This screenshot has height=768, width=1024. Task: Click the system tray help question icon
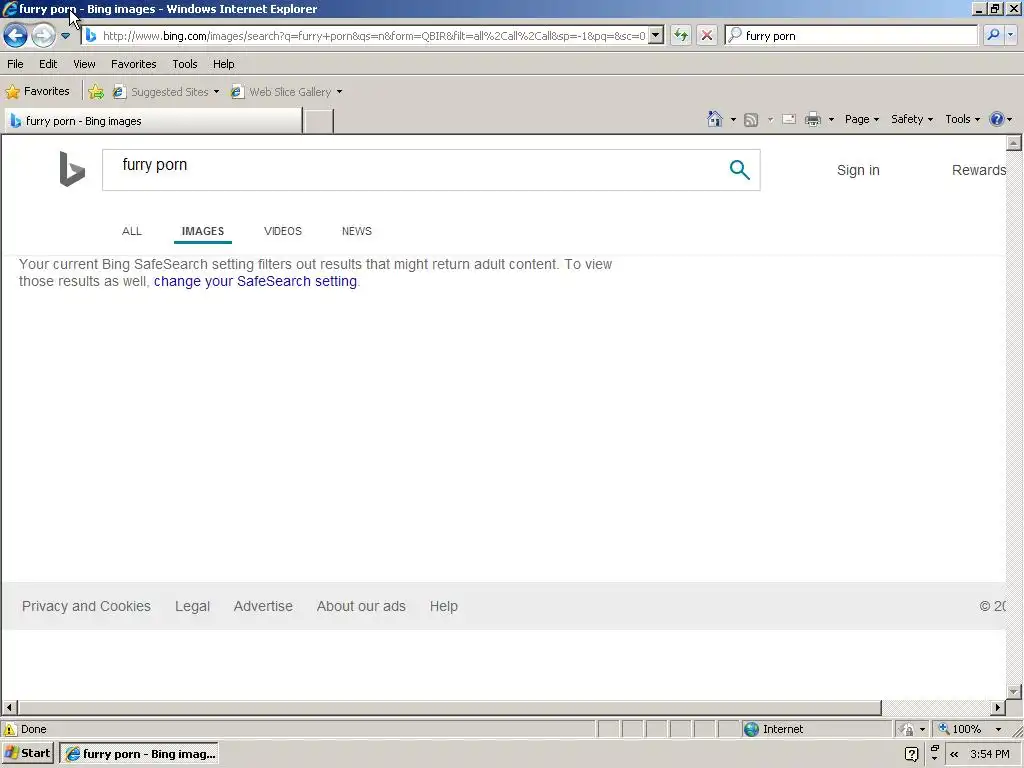click(x=912, y=754)
